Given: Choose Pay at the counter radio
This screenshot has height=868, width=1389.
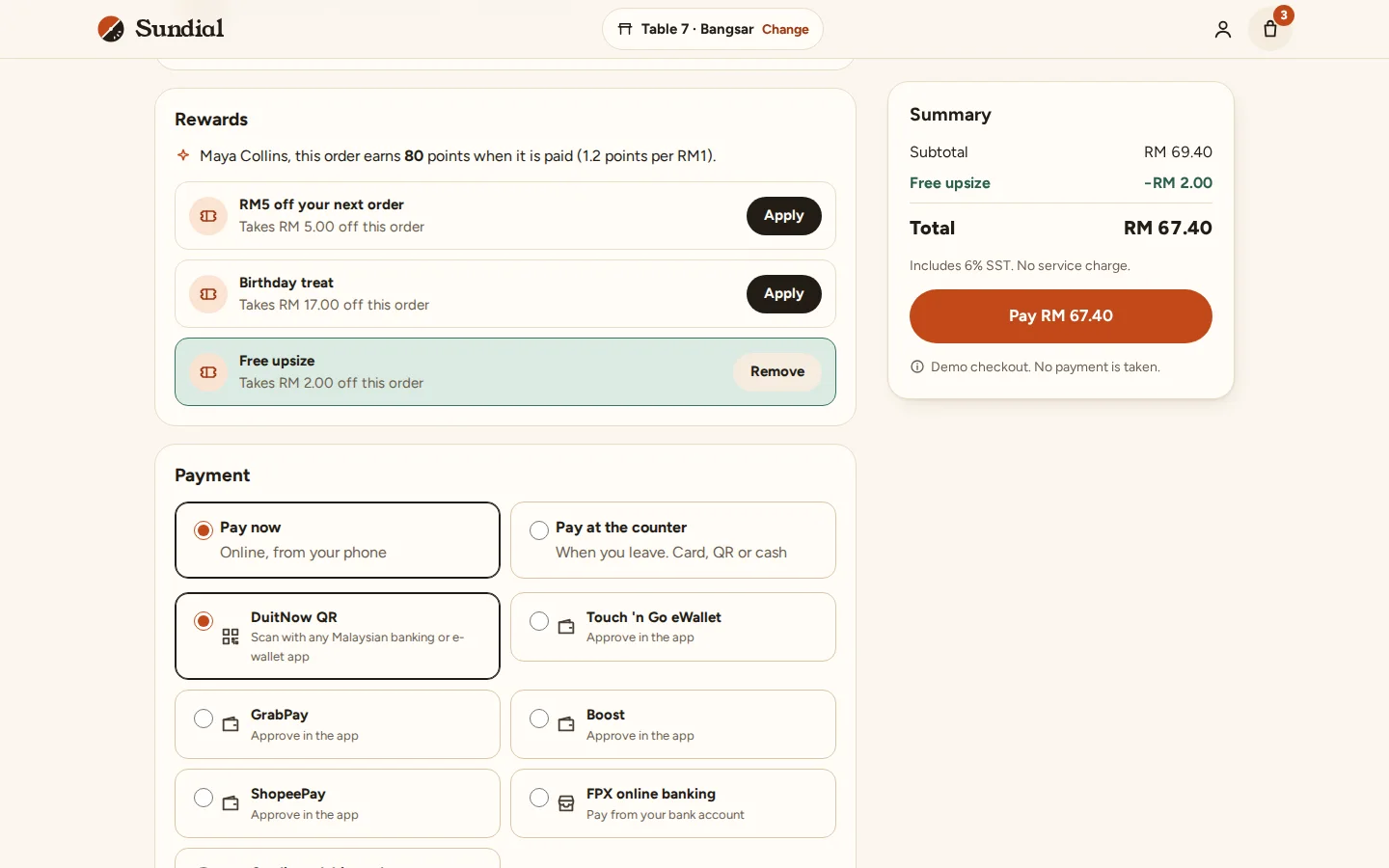Looking at the screenshot, I should (539, 530).
